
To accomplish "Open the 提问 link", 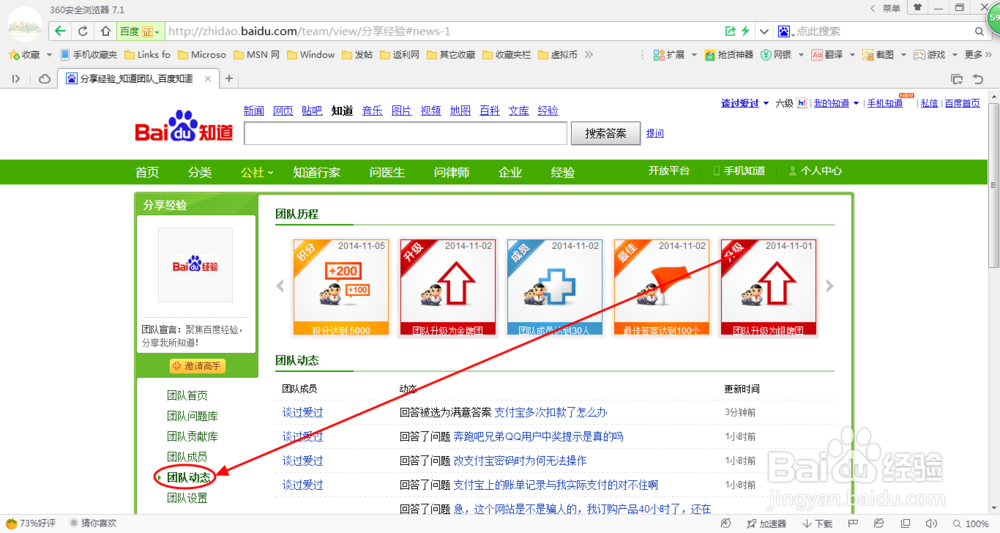I will (x=655, y=133).
